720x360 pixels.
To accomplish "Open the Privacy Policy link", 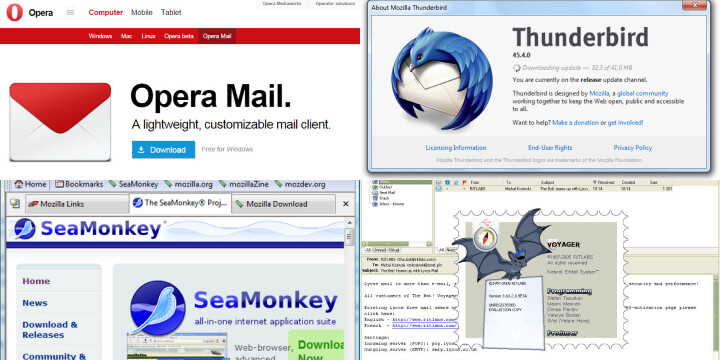I will tap(632, 147).
